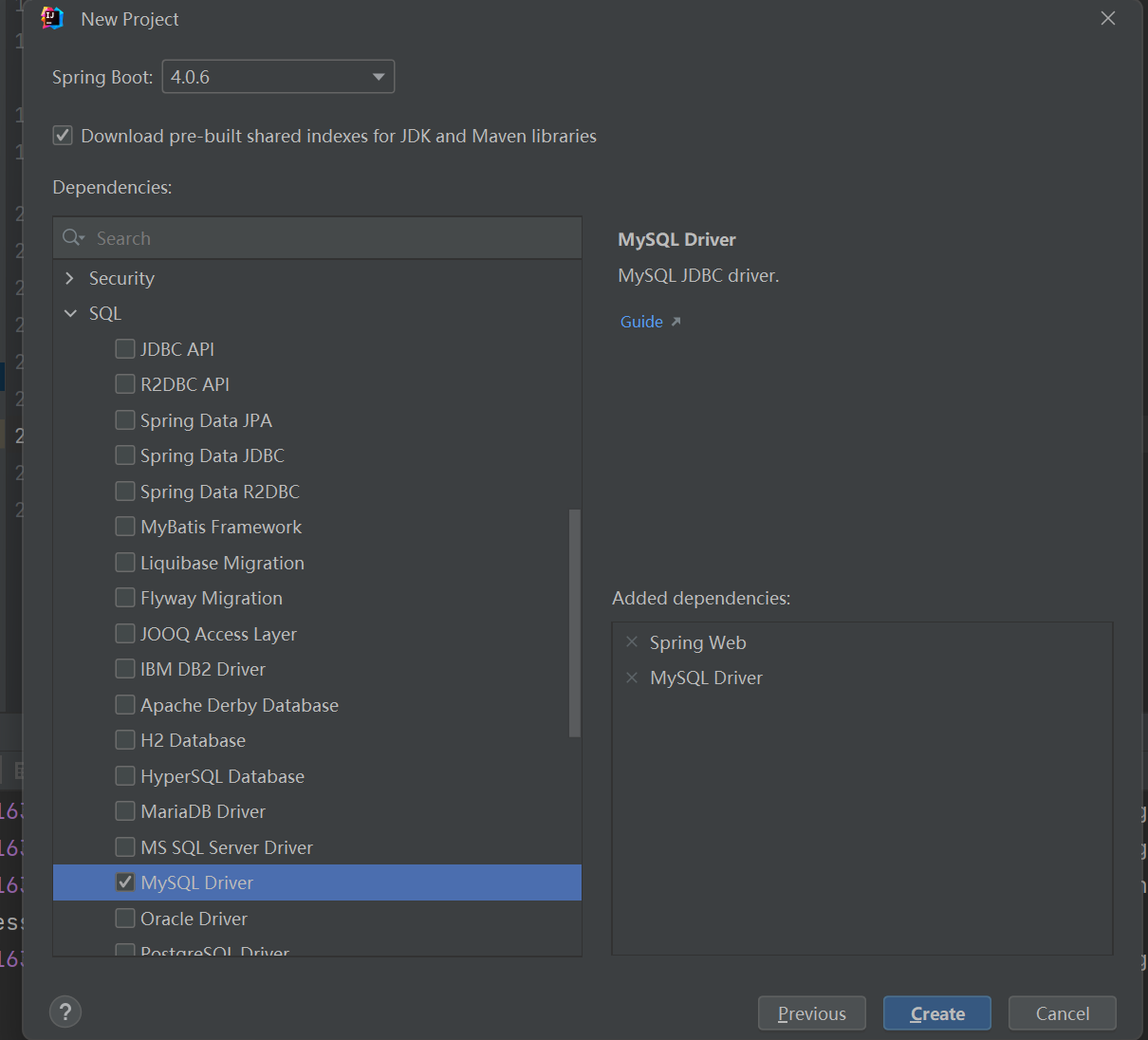The image size is (1148, 1040).
Task: Click the dependencies Search field
Action: coord(318,238)
